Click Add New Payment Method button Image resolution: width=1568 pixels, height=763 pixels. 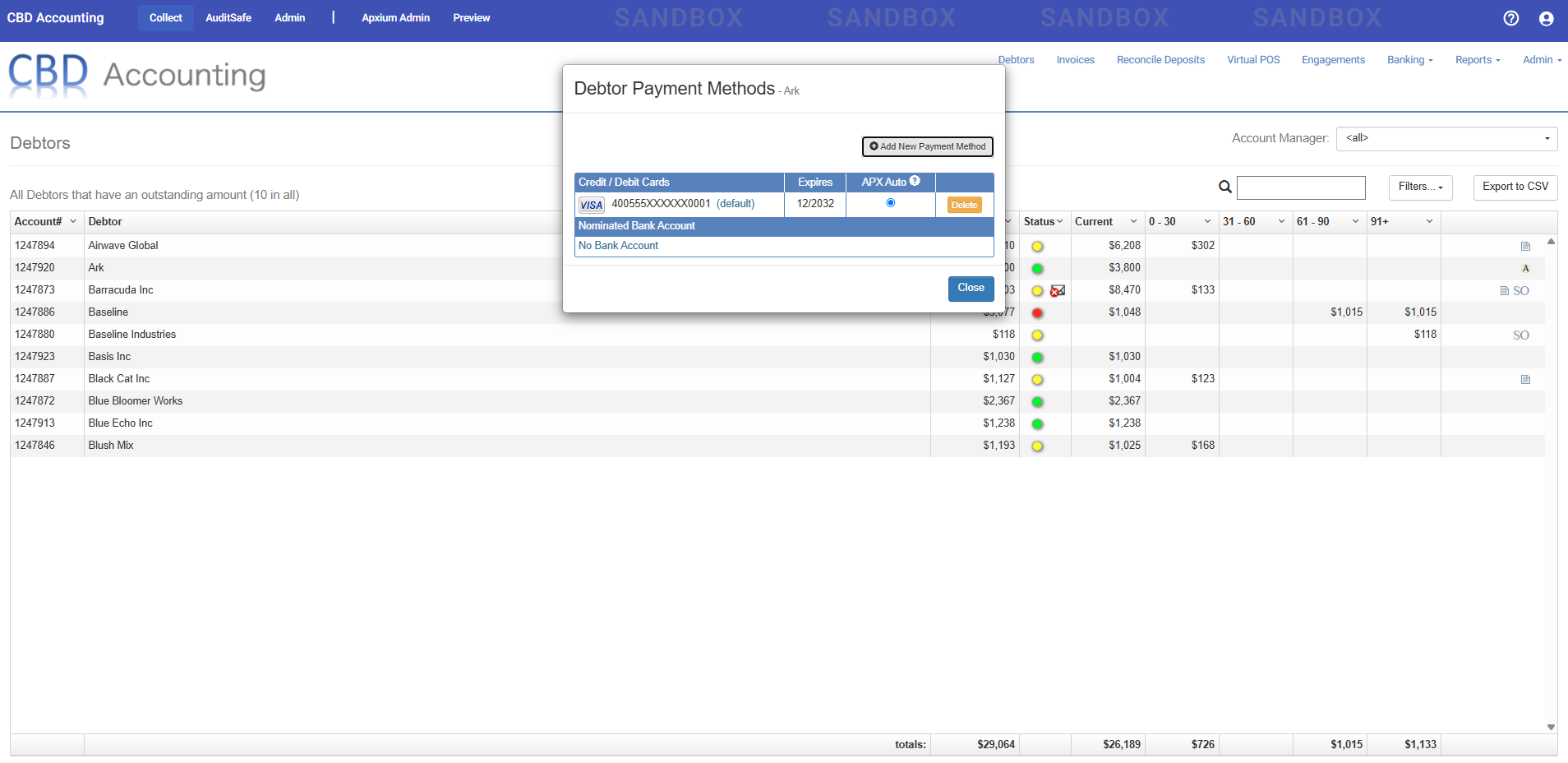(x=928, y=146)
